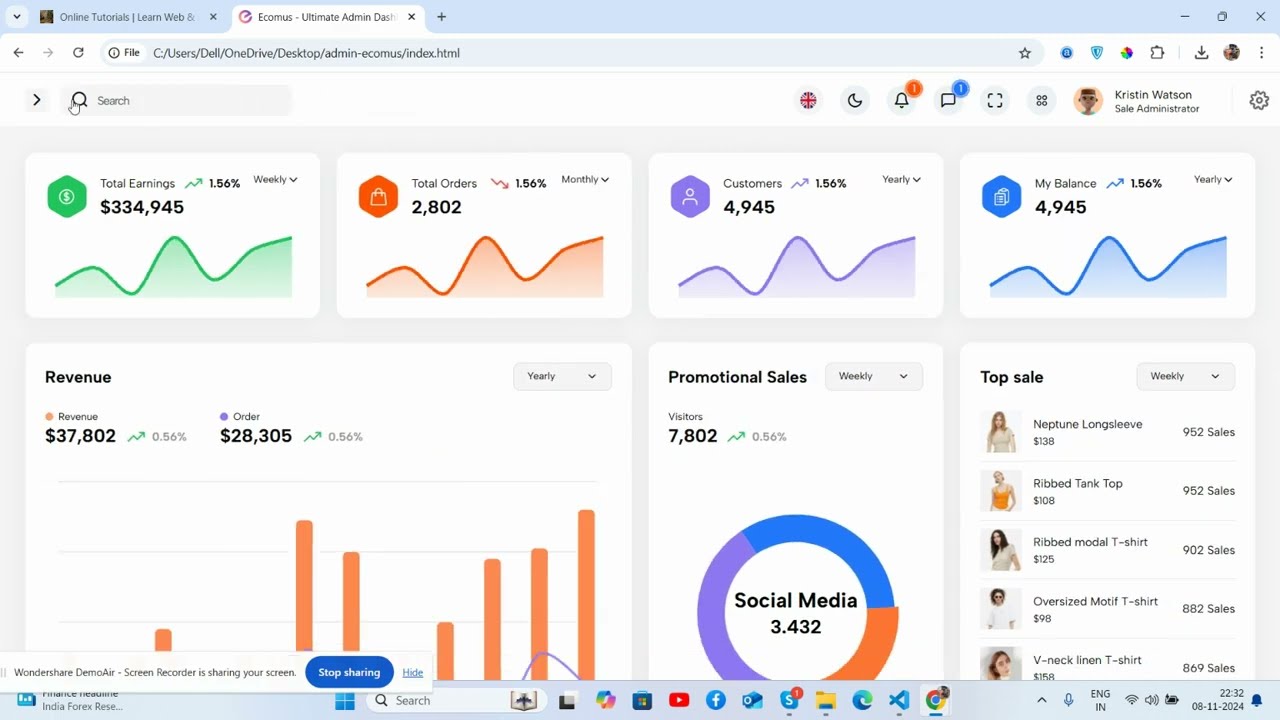Open Weekly dropdown on Total Earnings card

click(275, 180)
